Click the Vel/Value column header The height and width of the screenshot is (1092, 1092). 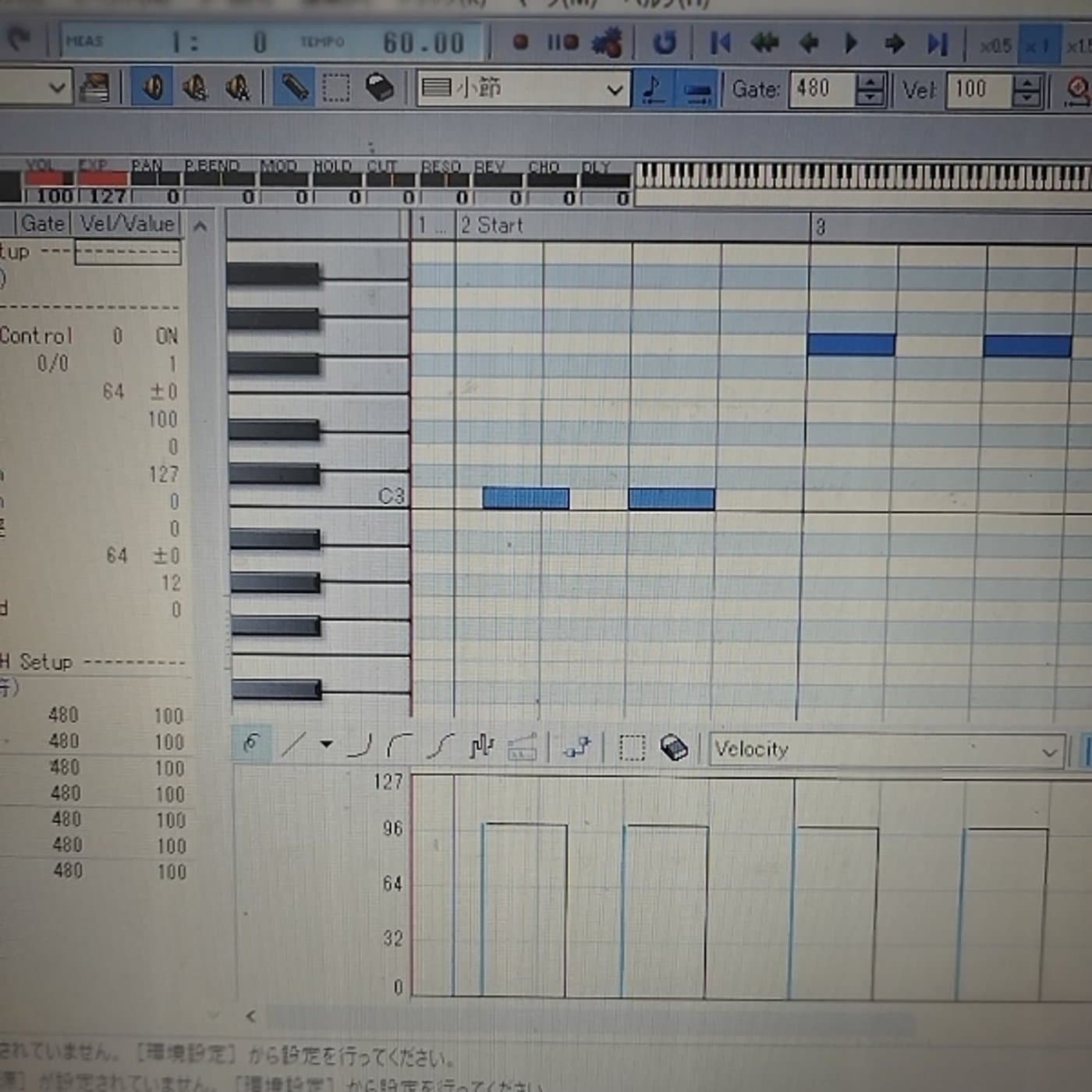pyautogui.click(x=127, y=225)
